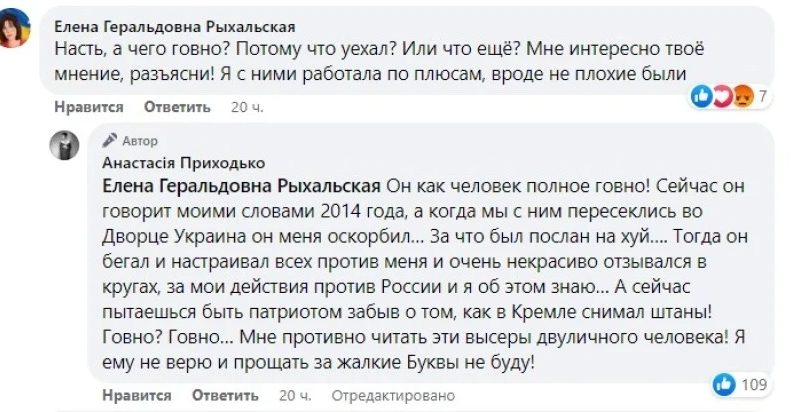Open the reaction count 7 list
The height and width of the screenshot is (412, 800).
tap(762, 96)
